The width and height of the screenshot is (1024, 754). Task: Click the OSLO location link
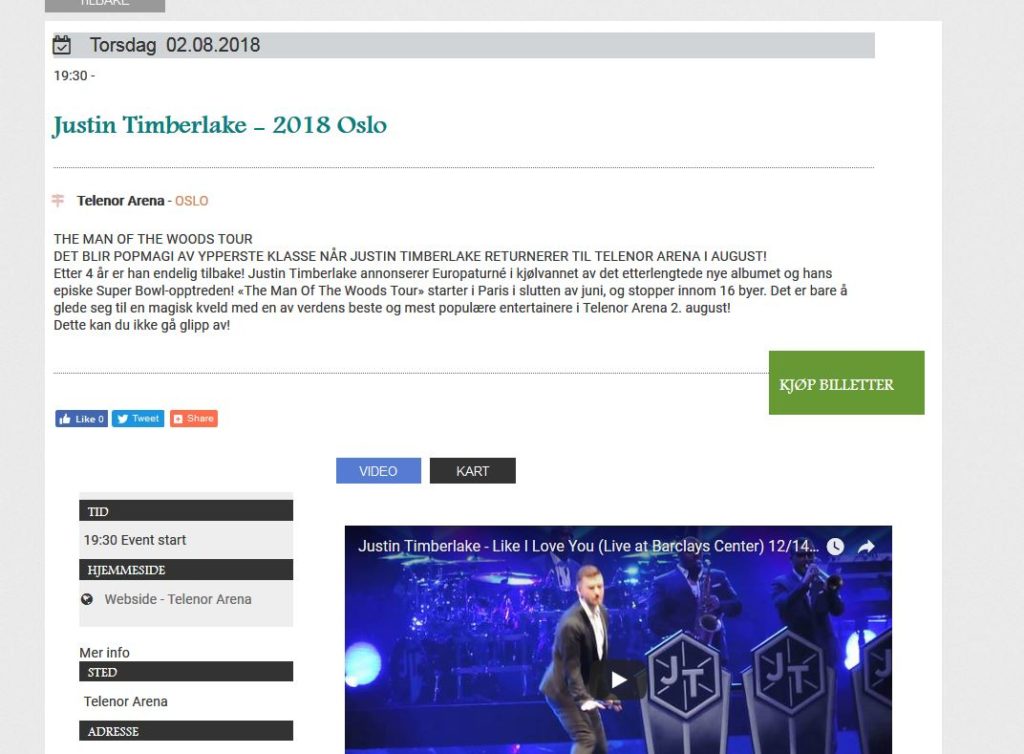[191, 201]
